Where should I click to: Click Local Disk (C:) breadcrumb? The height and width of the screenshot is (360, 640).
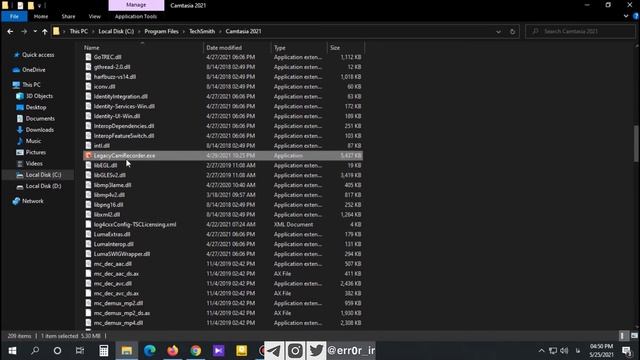coord(116,31)
